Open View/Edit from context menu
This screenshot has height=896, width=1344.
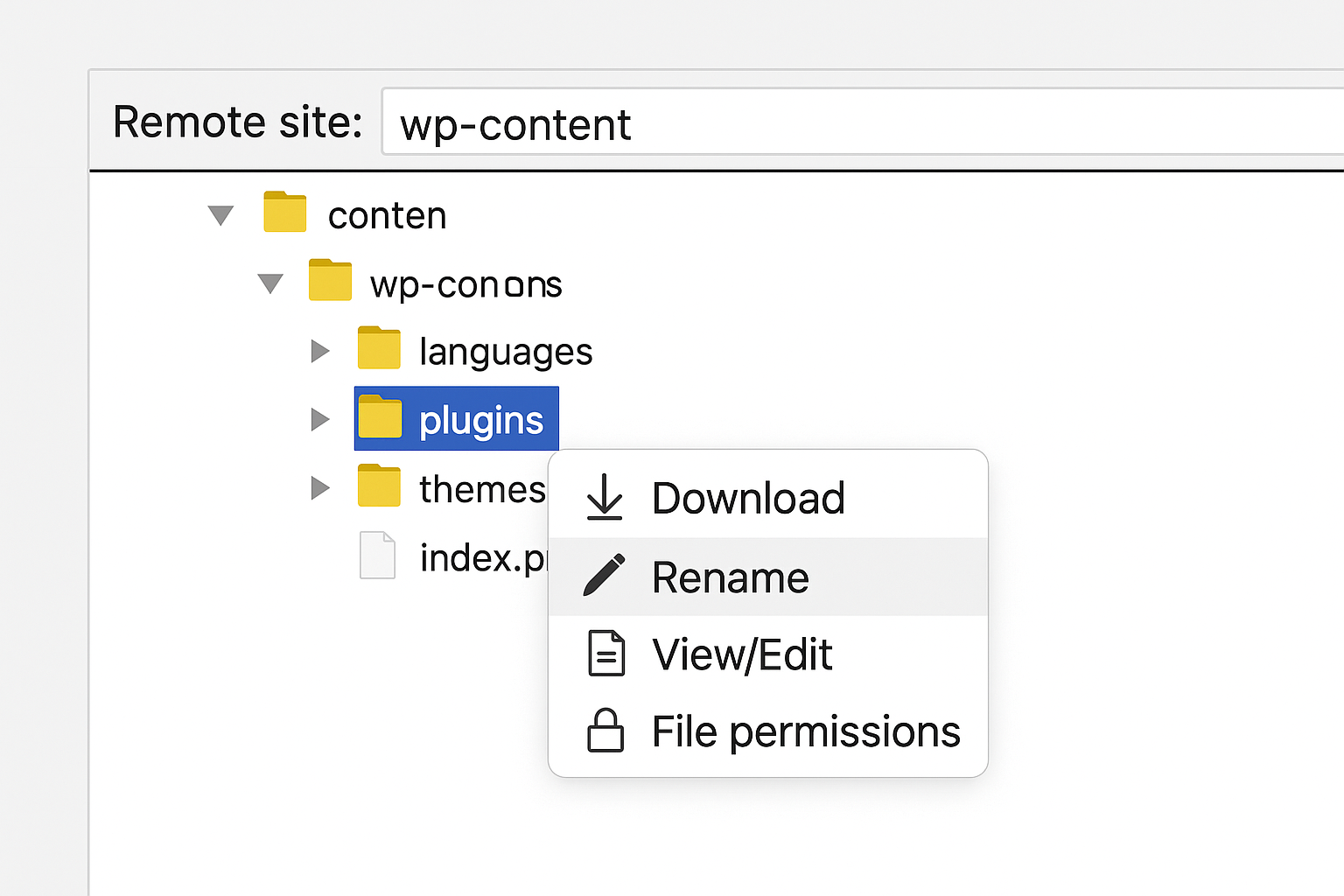(742, 654)
